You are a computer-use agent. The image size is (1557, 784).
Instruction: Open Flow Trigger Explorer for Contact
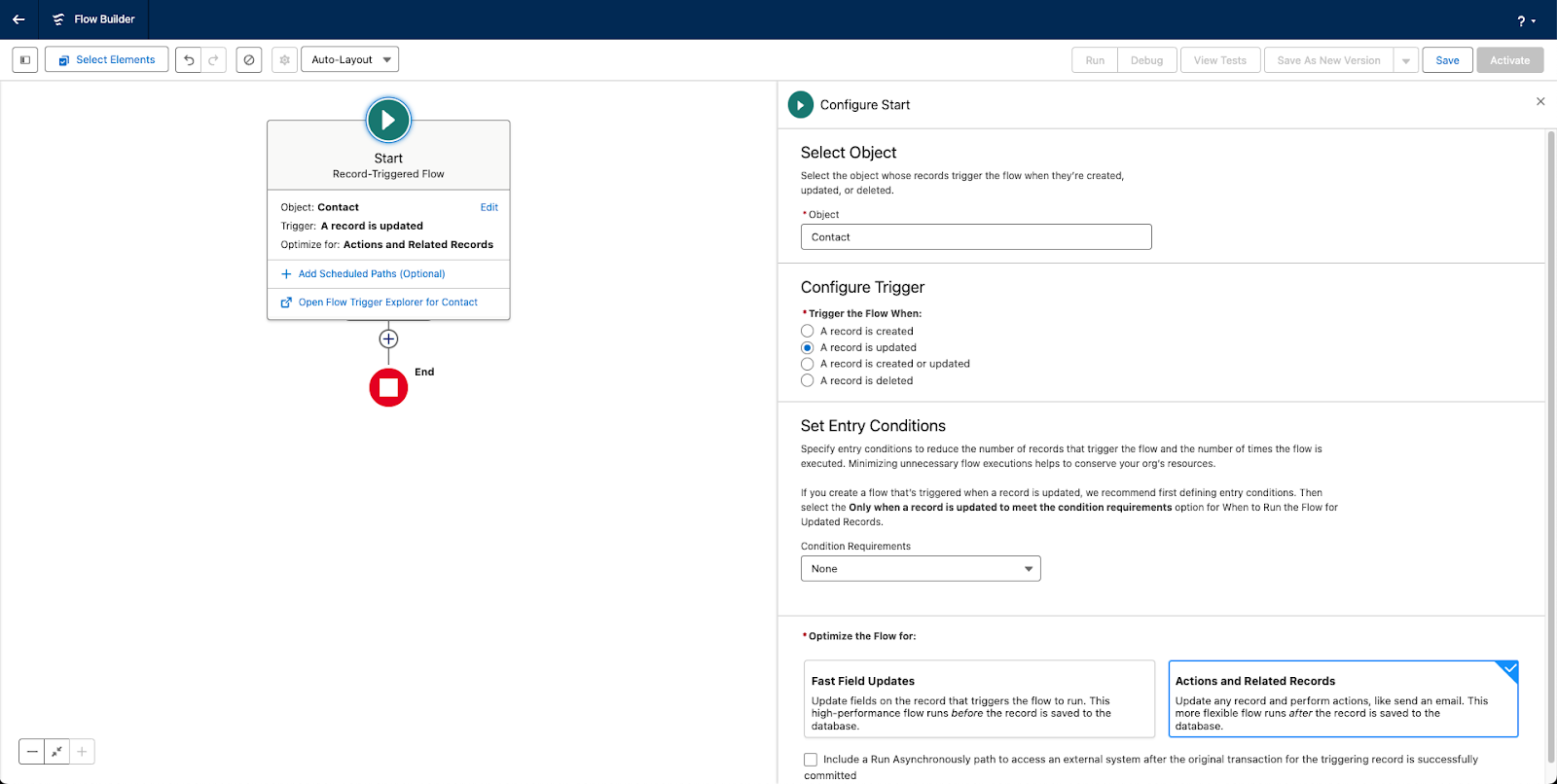pyautogui.click(x=388, y=303)
